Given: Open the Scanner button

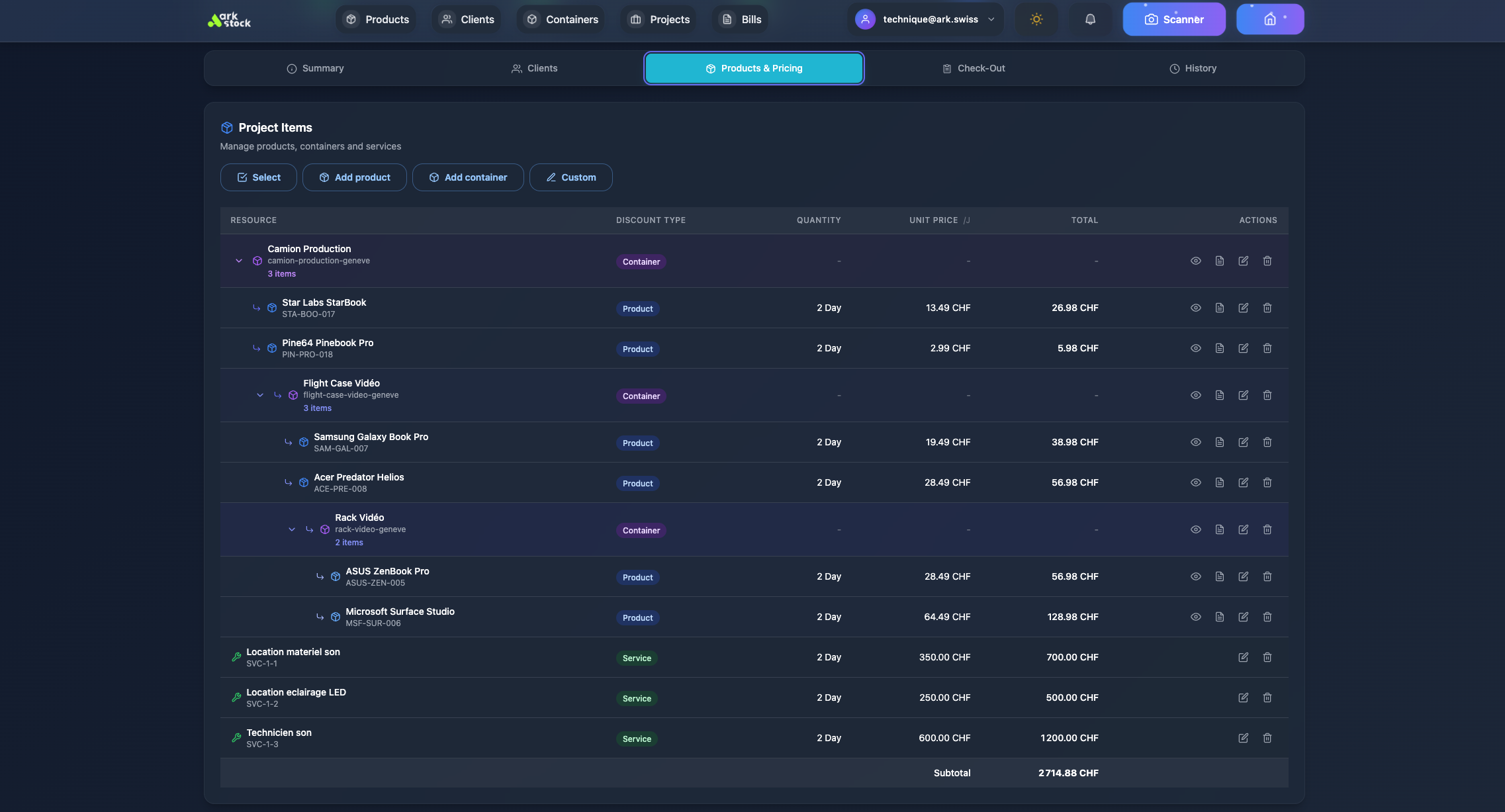Looking at the screenshot, I should pos(1173,19).
